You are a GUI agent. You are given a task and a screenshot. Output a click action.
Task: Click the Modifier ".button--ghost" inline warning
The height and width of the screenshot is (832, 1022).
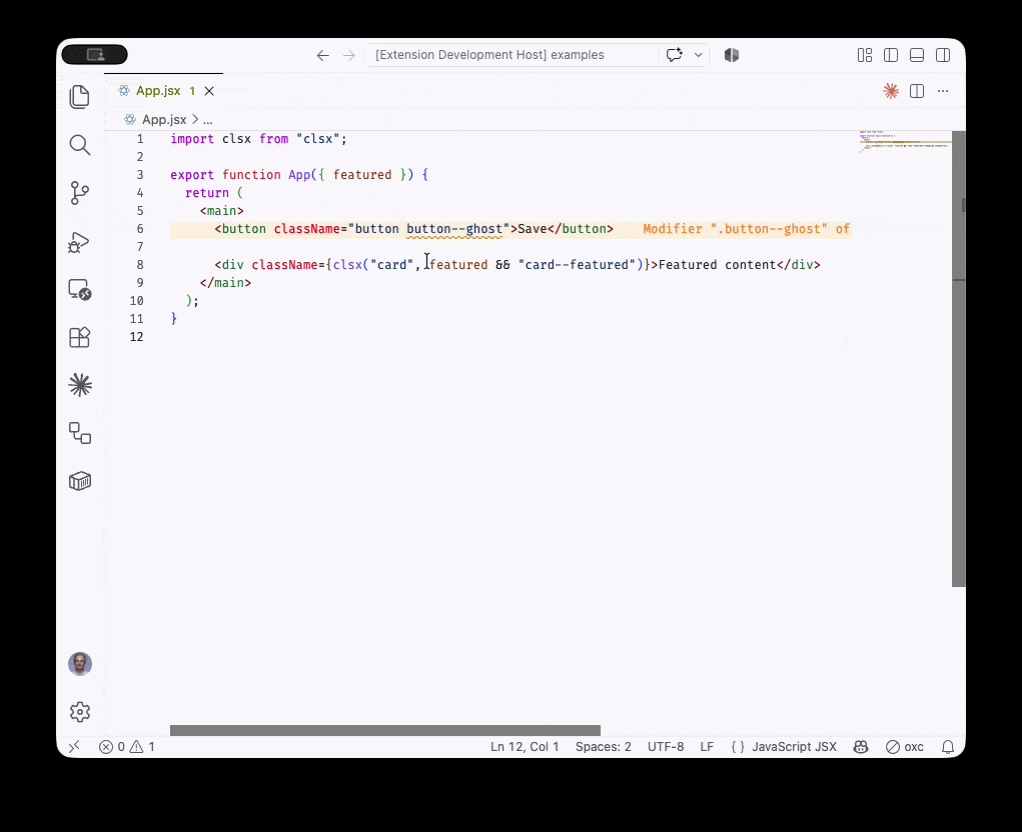(746, 229)
